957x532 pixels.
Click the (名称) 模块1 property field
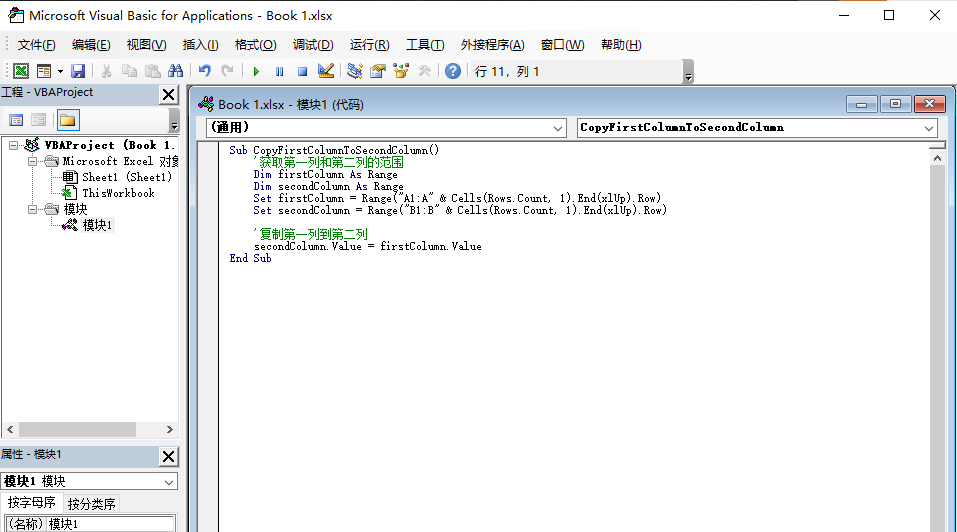click(90, 523)
